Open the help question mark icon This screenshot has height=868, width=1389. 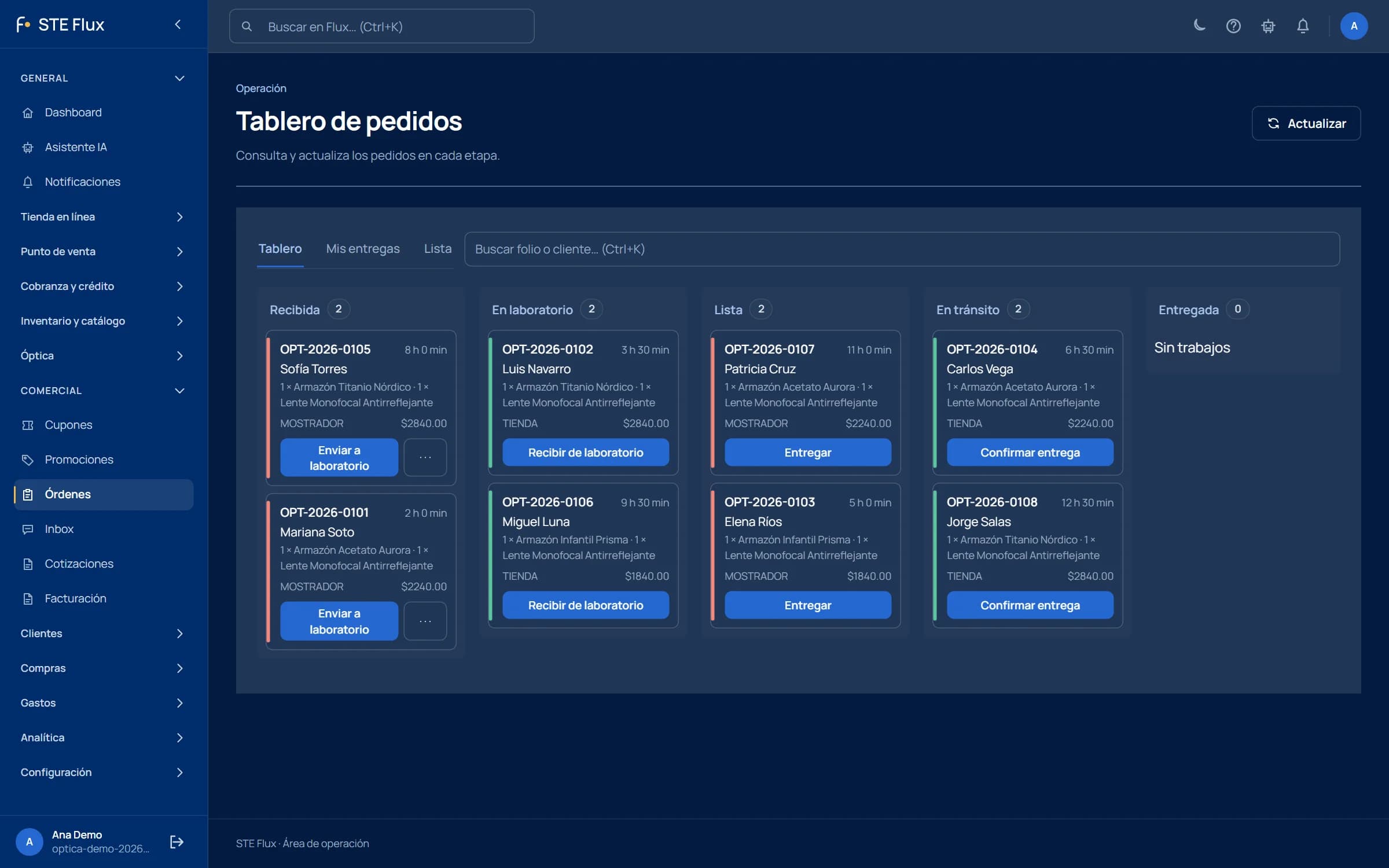pos(1233,25)
